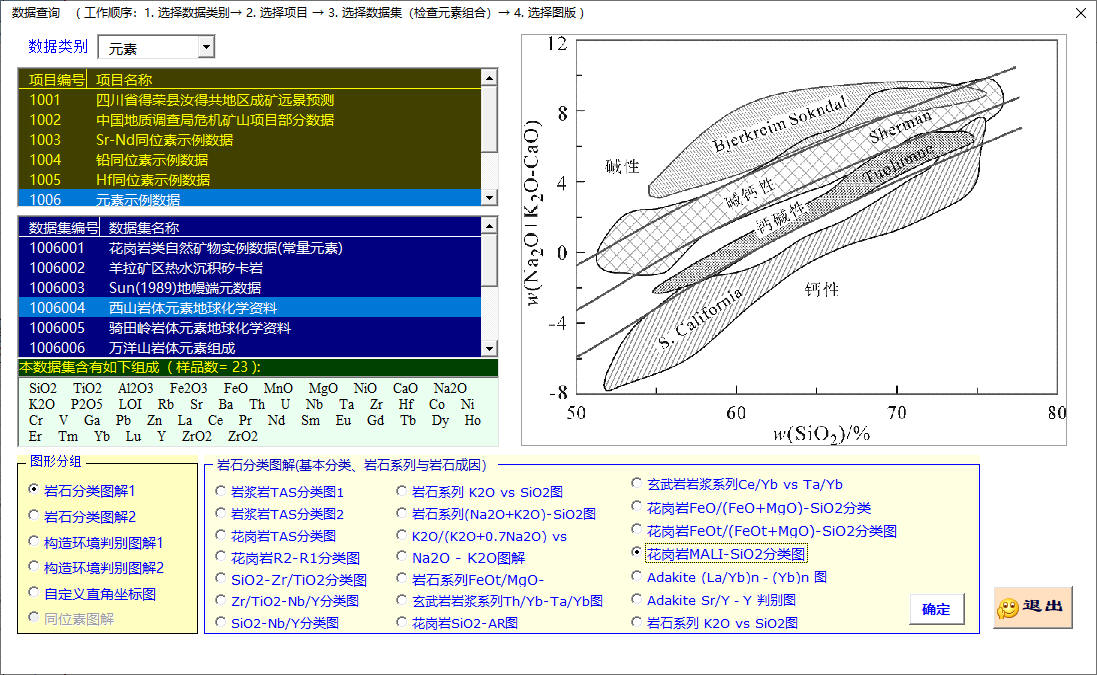Select 花岗岩SiO2-AR图 diagram option
Screen dimensions: 1097x675
click(402, 623)
